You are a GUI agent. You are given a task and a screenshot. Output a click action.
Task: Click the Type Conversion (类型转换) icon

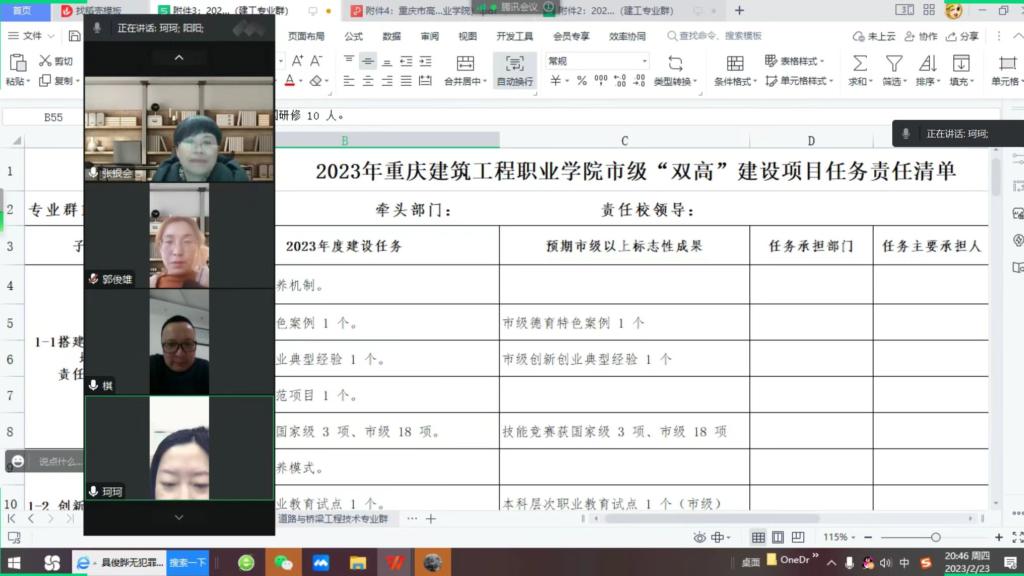(675, 63)
